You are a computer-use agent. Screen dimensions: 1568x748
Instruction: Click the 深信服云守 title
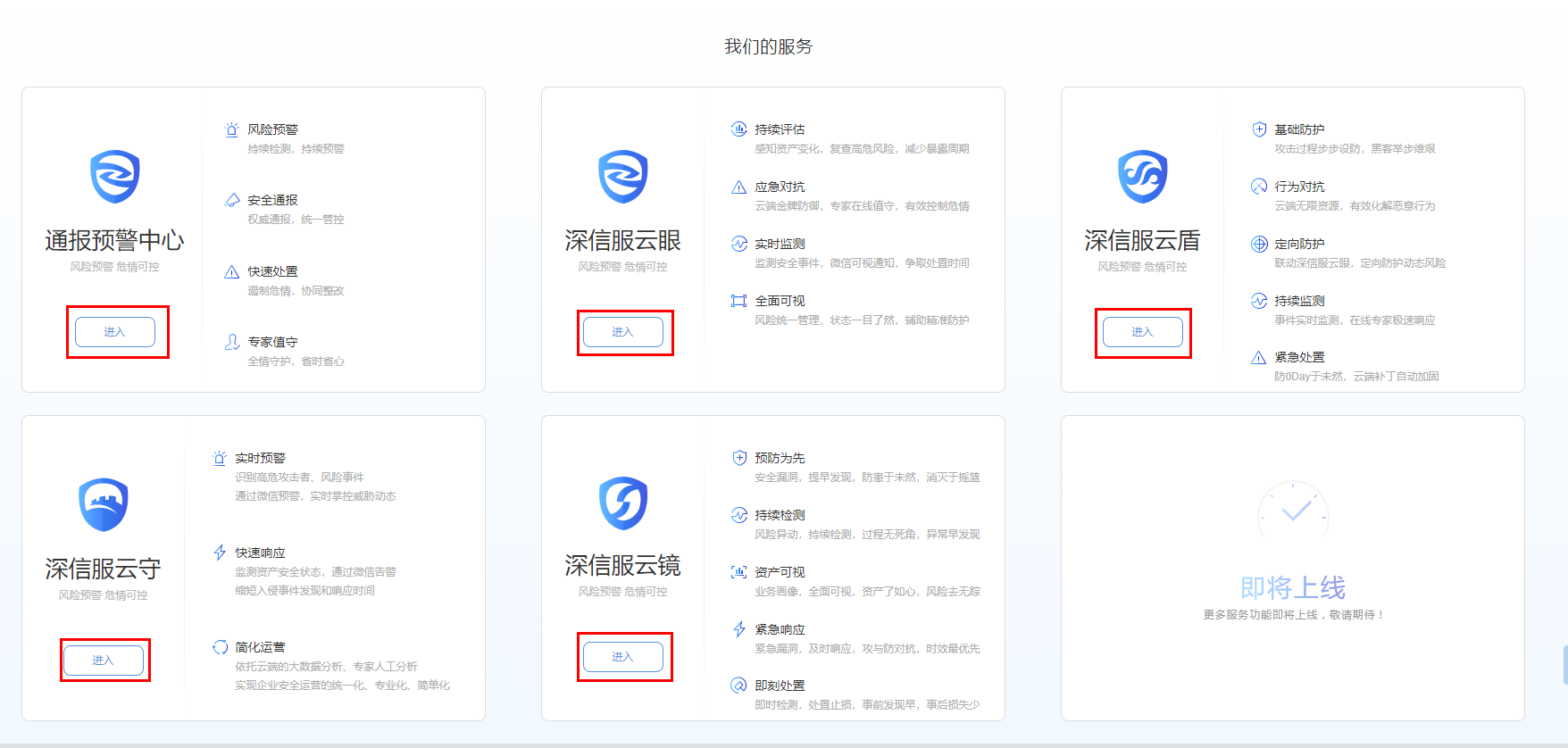pos(104,569)
